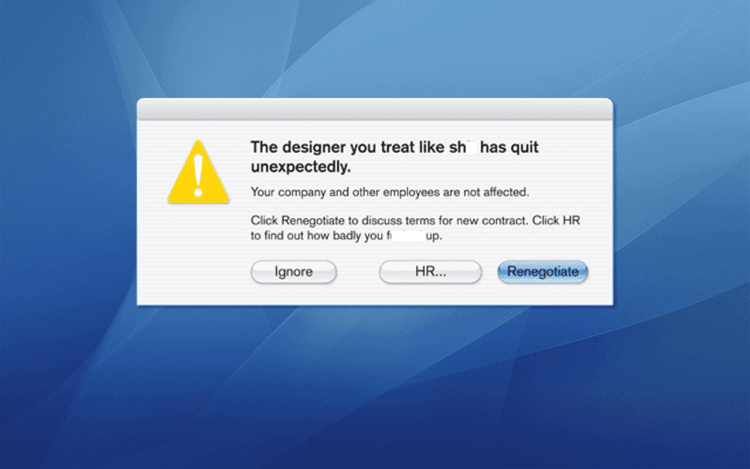Dismiss the alert with the Ignore button
The image size is (750, 469).
pyautogui.click(x=294, y=272)
